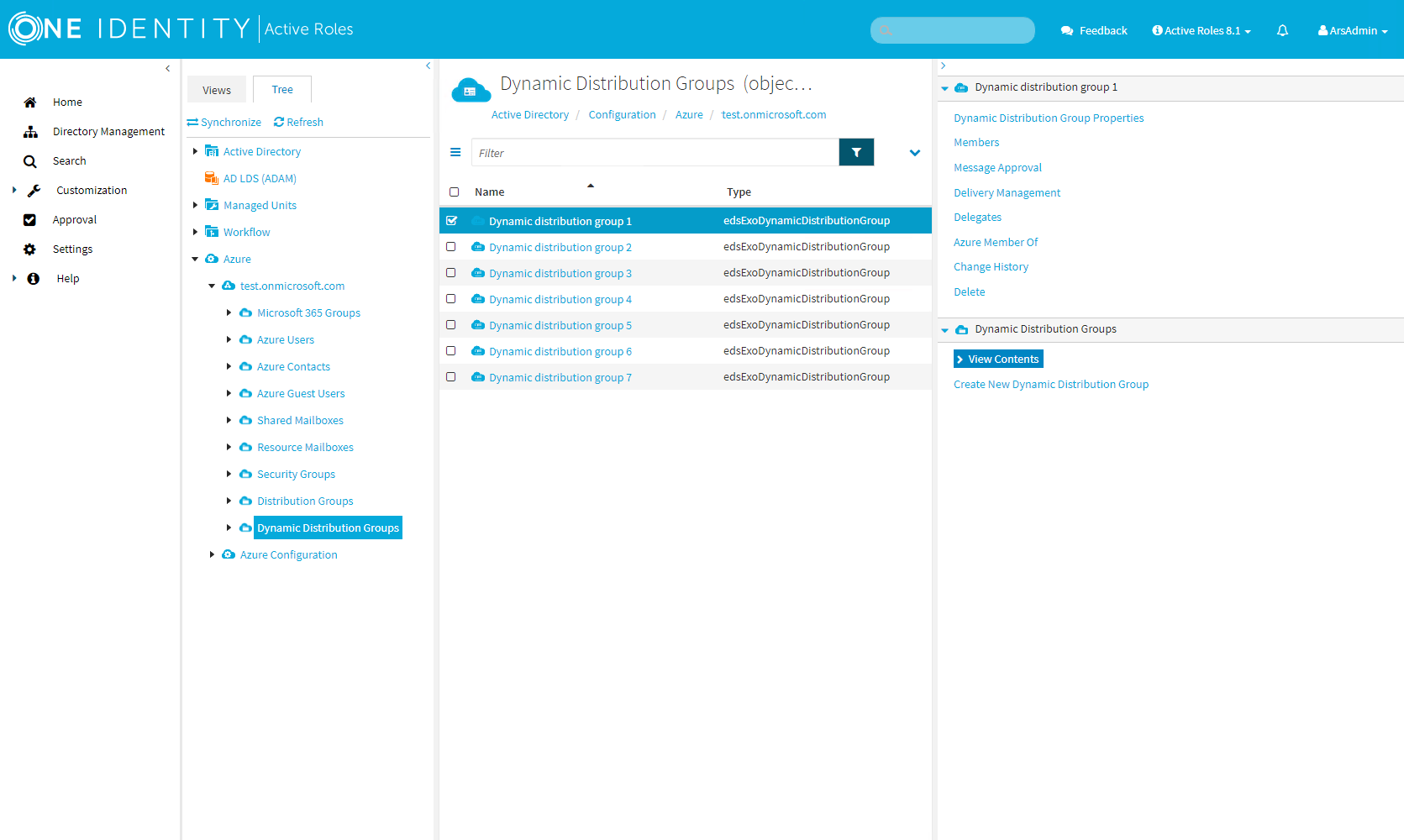Collapse the test.onmicrosoft.com tree node
Screen dimensions: 1404x840
click(212, 286)
